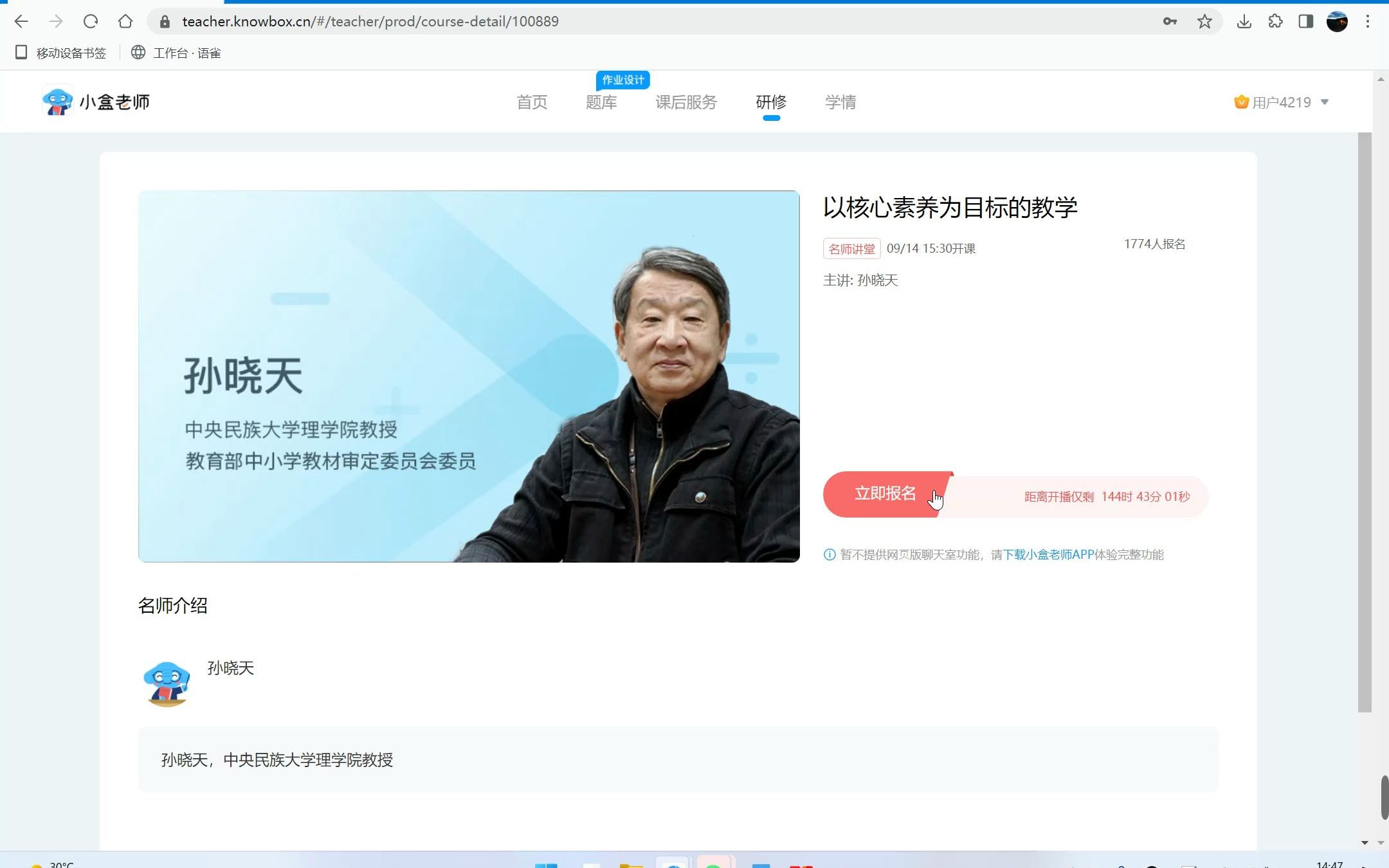The image size is (1389, 868).
Task: Click the 作业设计 badge
Action: coord(623,80)
